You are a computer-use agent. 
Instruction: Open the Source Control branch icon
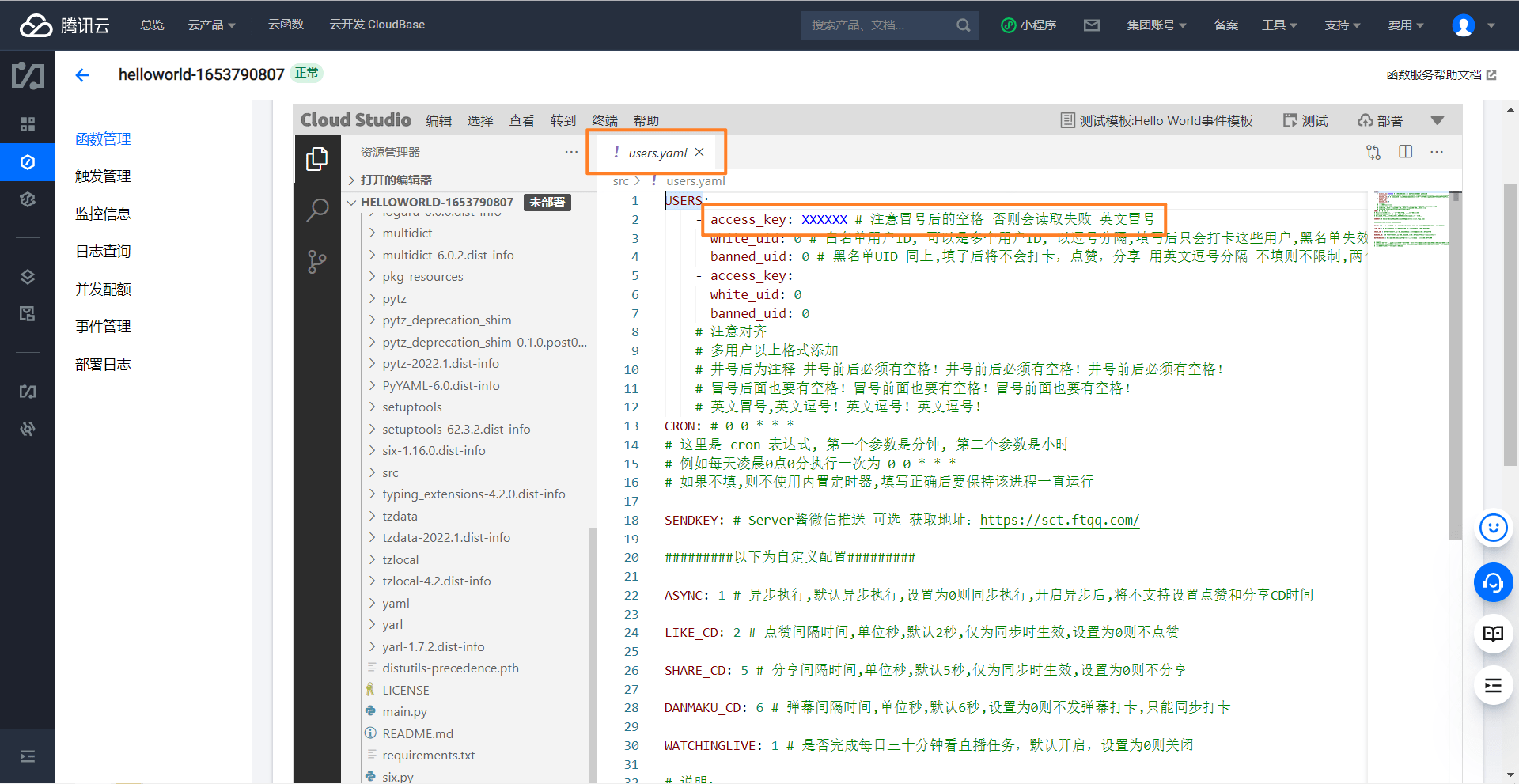coord(317,262)
